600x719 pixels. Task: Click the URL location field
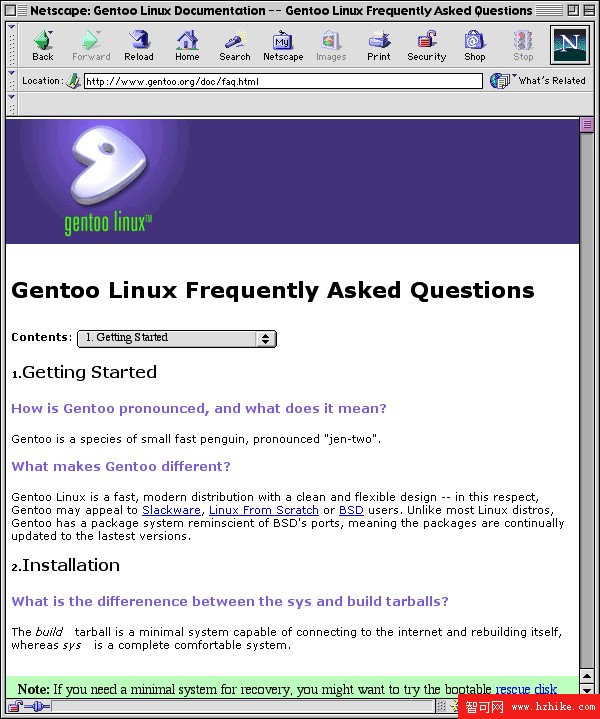point(283,81)
